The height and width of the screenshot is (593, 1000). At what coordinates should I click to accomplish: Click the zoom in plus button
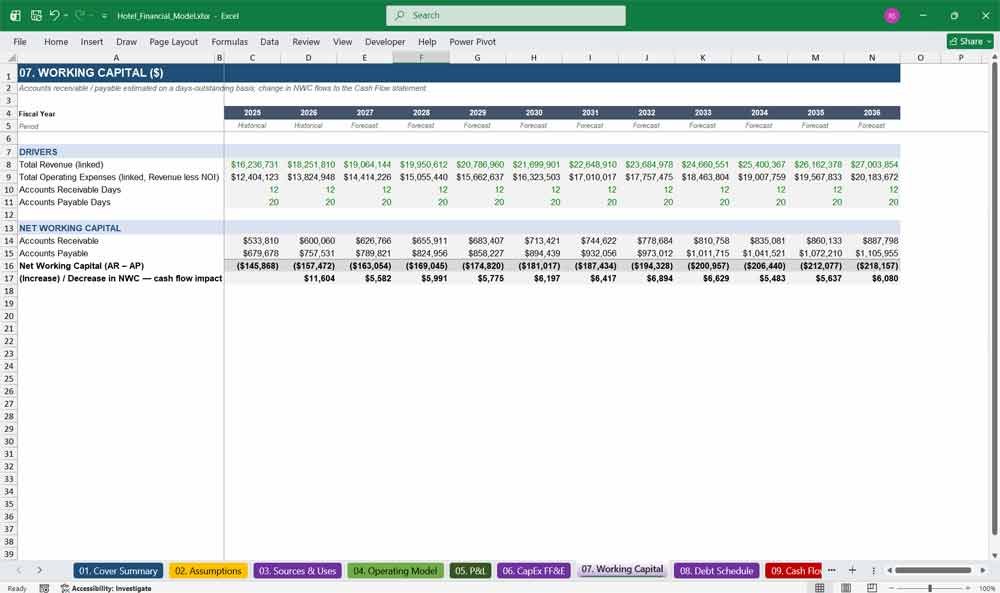(968, 588)
